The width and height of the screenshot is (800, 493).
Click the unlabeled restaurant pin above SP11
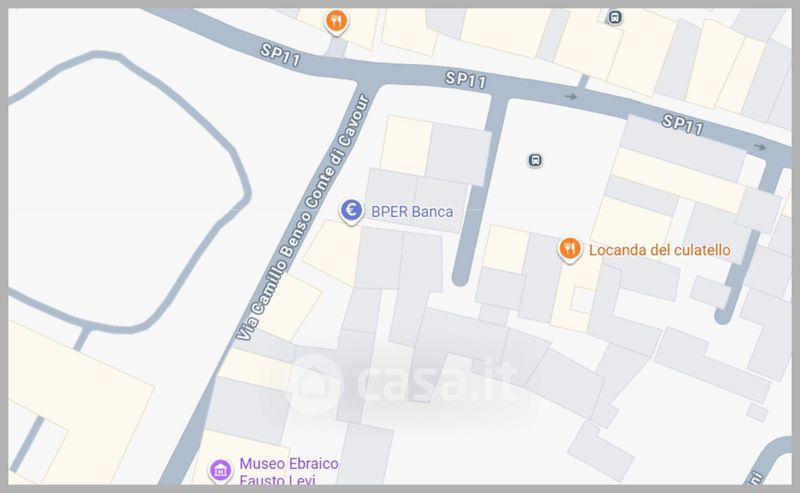click(x=336, y=21)
